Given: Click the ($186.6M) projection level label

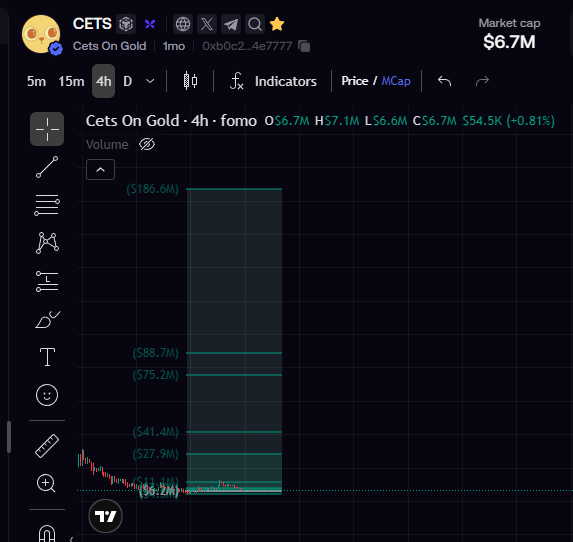Looking at the screenshot, I should (152, 189).
